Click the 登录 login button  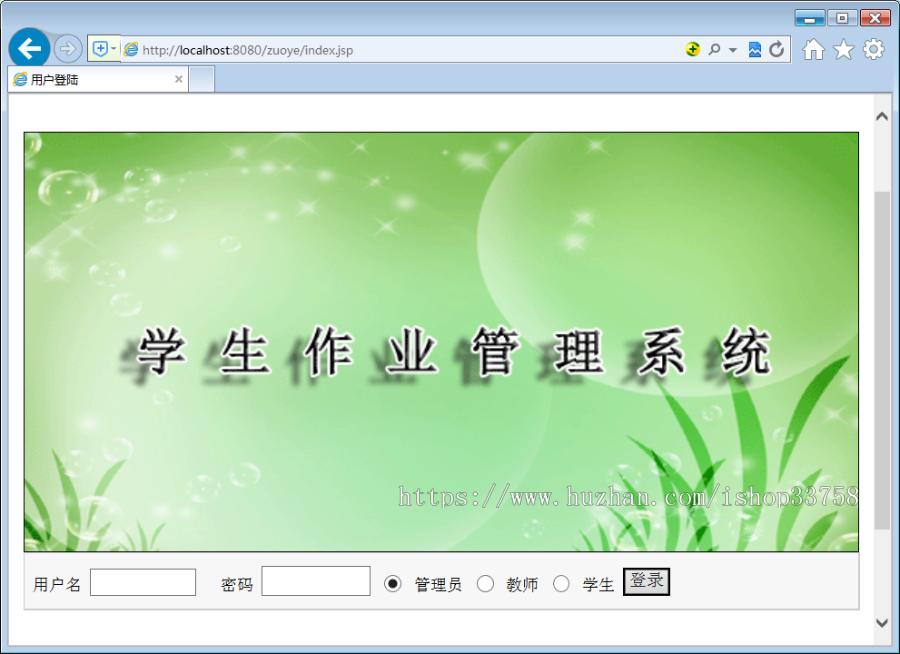[646, 581]
